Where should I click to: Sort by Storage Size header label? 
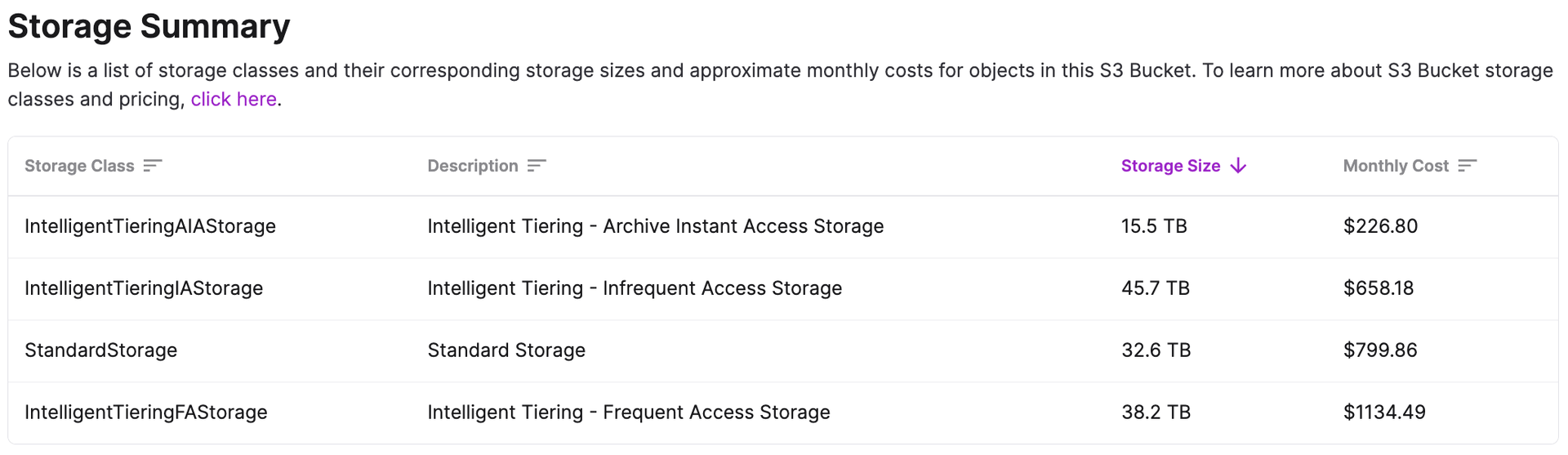[1170, 166]
